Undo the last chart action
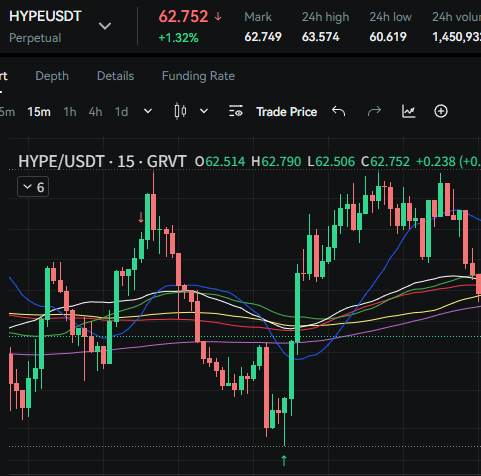Screen dimensions: 481x476 tap(339, 111)
